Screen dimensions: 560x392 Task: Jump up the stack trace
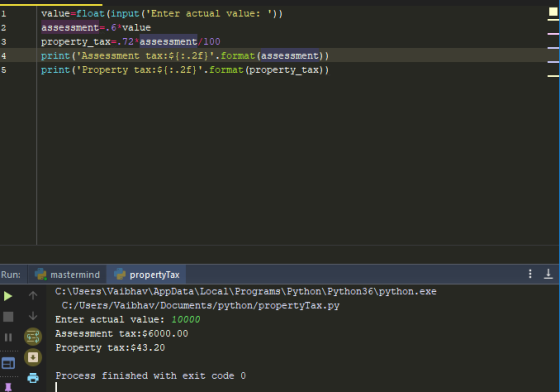coord(33,296)
